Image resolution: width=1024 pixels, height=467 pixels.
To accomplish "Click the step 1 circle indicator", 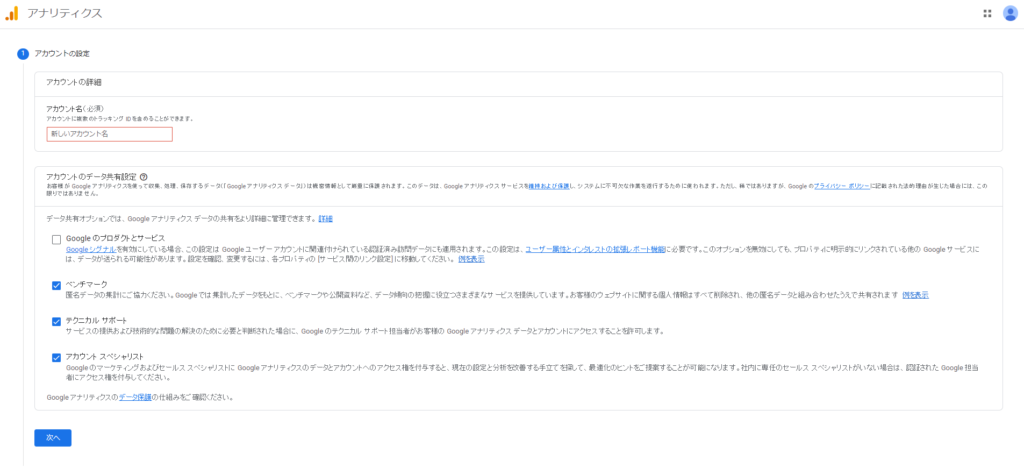I will coord(22,53).
